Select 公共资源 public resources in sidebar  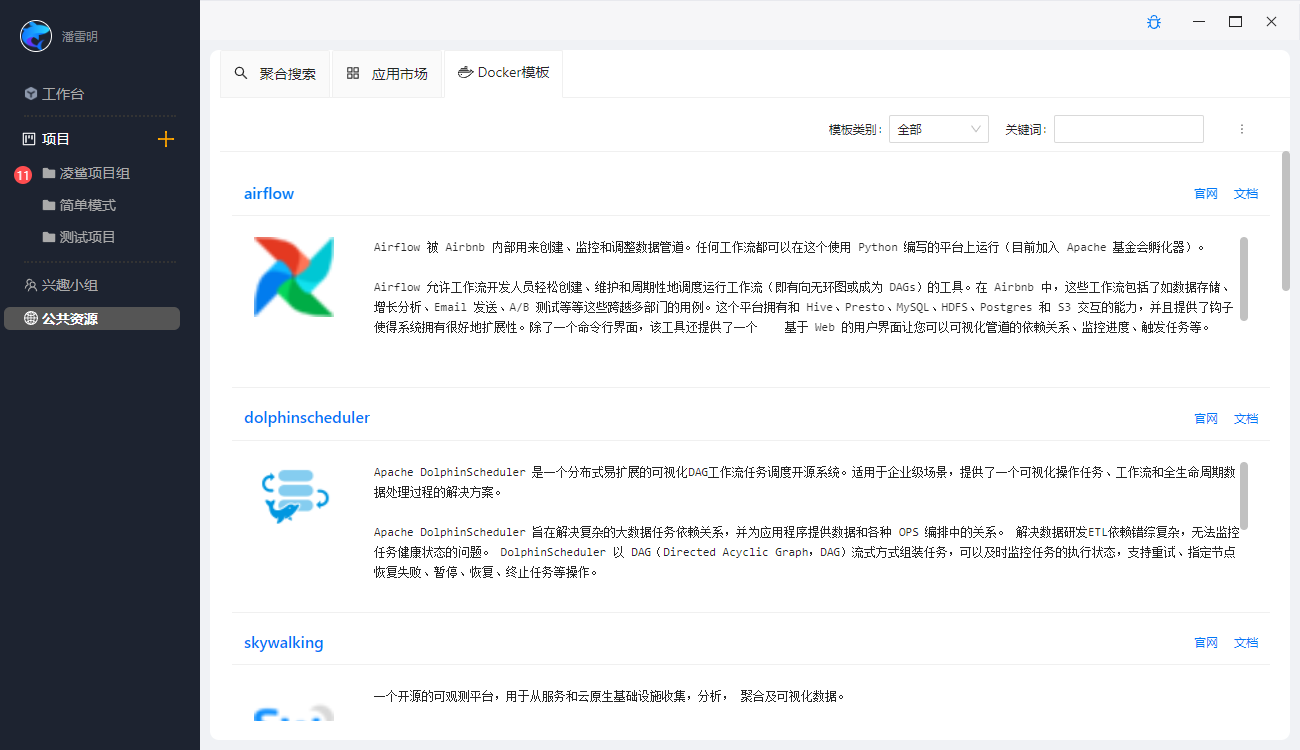pos(69,319)
